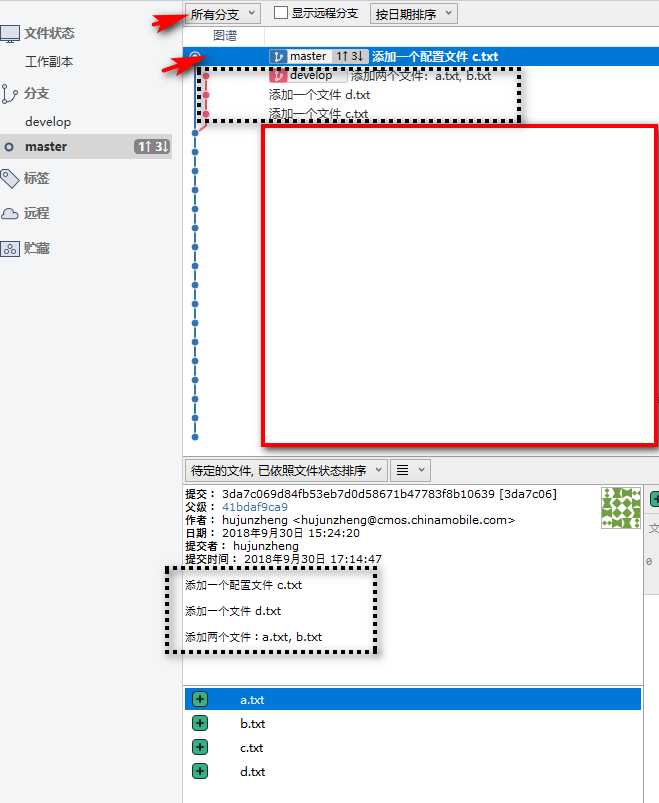
Task: Click the 文件状态 monitor icon
Action: coord(10,34)
